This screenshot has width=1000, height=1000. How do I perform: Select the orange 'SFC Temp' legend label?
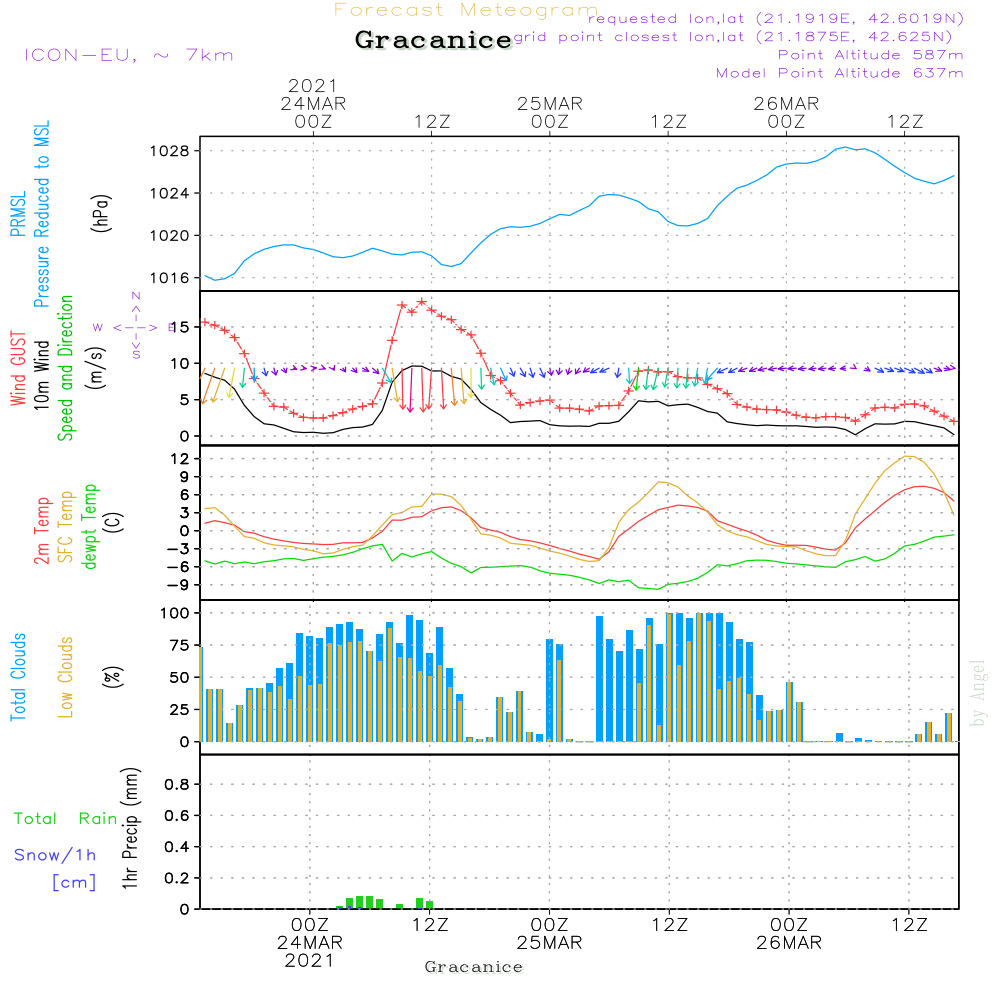[x=66, y=527]
